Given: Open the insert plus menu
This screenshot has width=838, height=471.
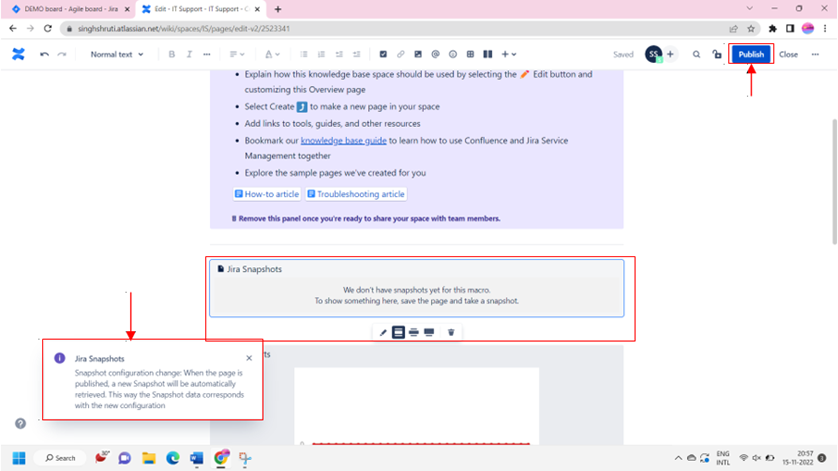Looking at the screenshot, I should point(509,54).
